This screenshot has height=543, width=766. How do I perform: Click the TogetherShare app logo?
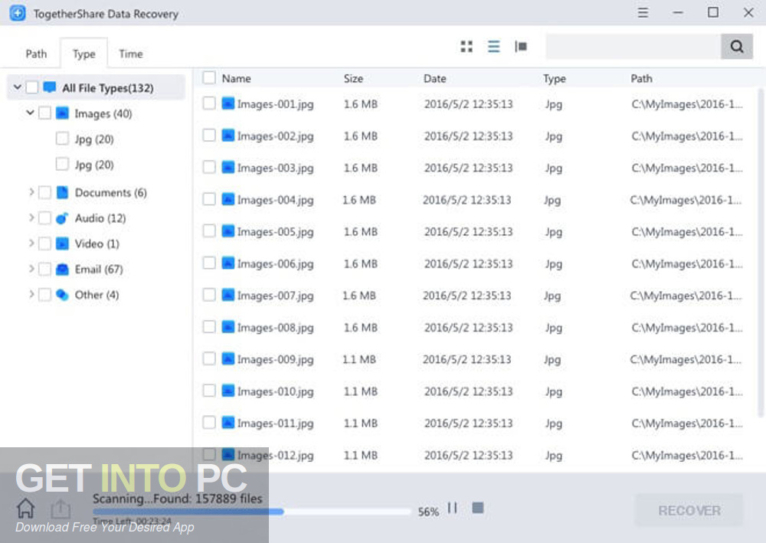[18, 13]
